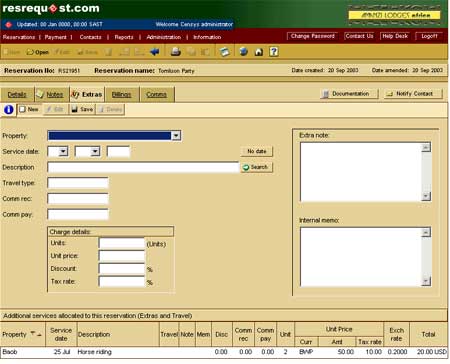
Task: Click the Total column header
Action: click(x=428, y=334)
